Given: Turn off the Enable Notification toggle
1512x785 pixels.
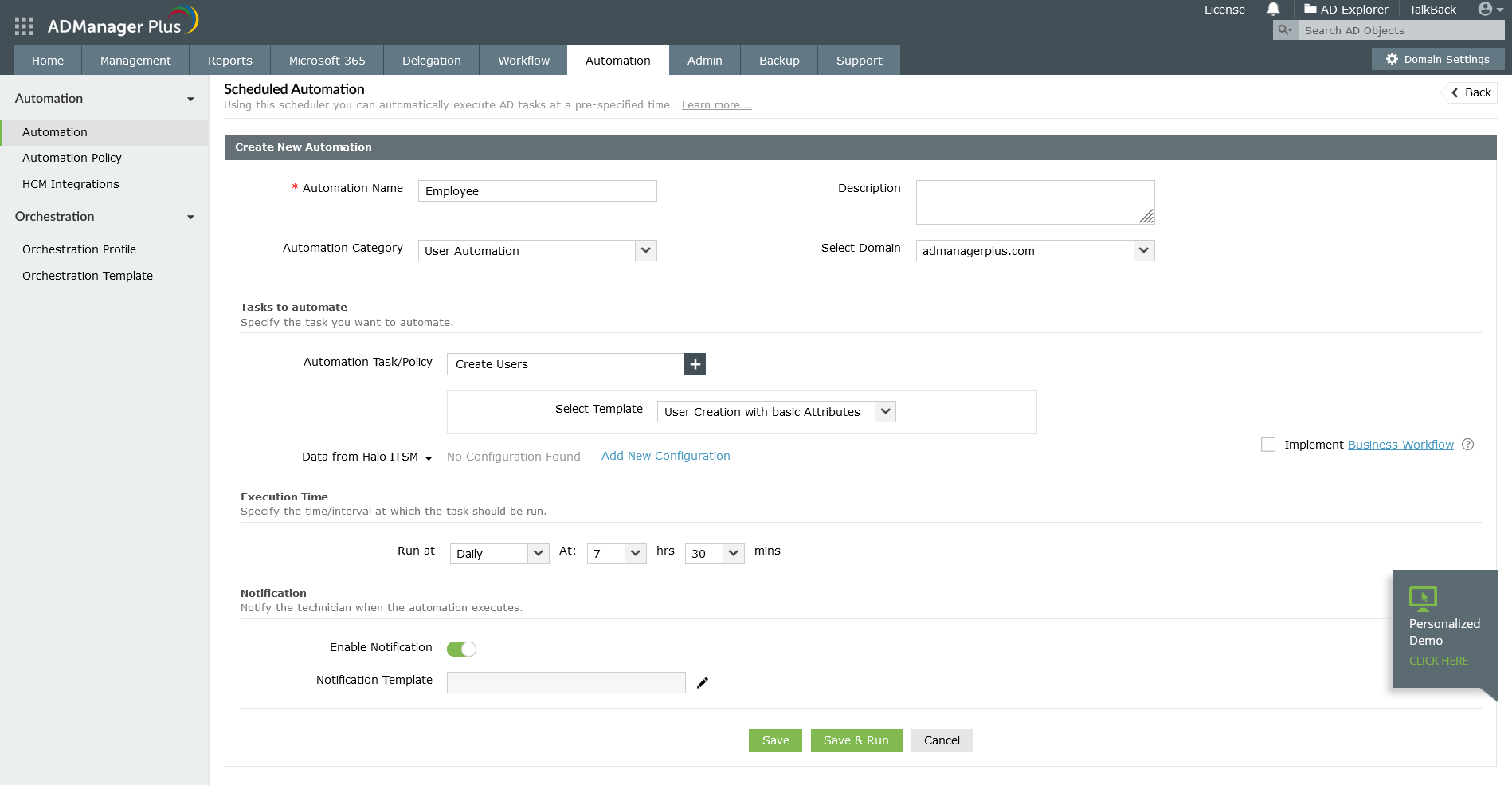Looking at the screenshot, I should pyautogui.click(x=461, y=649).
